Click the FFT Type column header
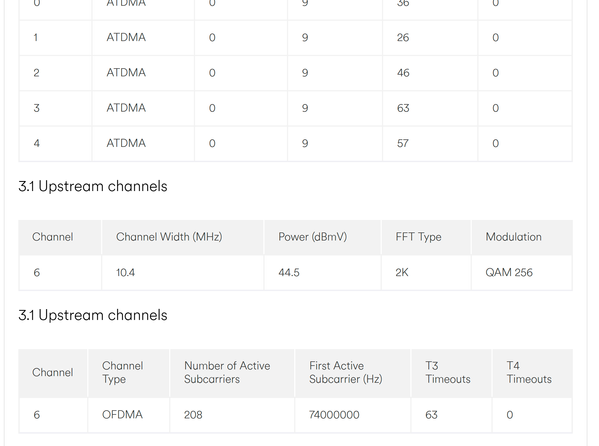Viewport: 599px width, 446px height. pos(418,237)
